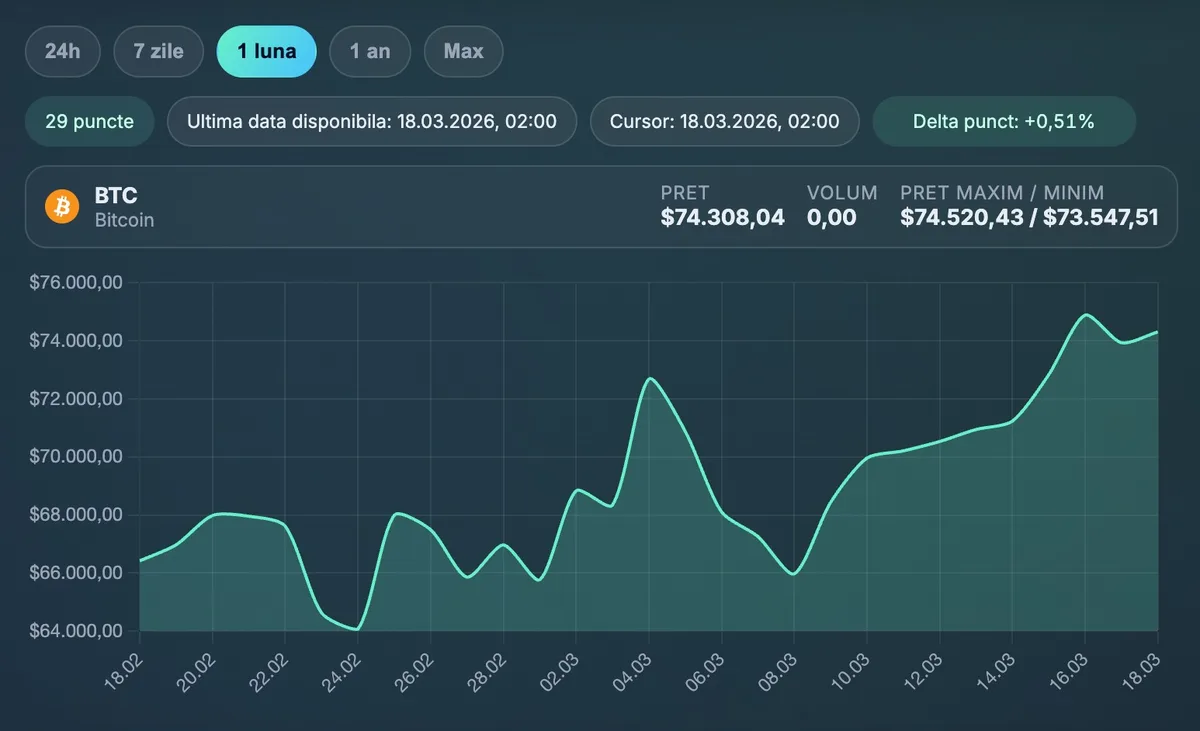The image size is (1200, 731).
Task: Click the $72.000,00 y-axis label
Action: coord(76,399)
